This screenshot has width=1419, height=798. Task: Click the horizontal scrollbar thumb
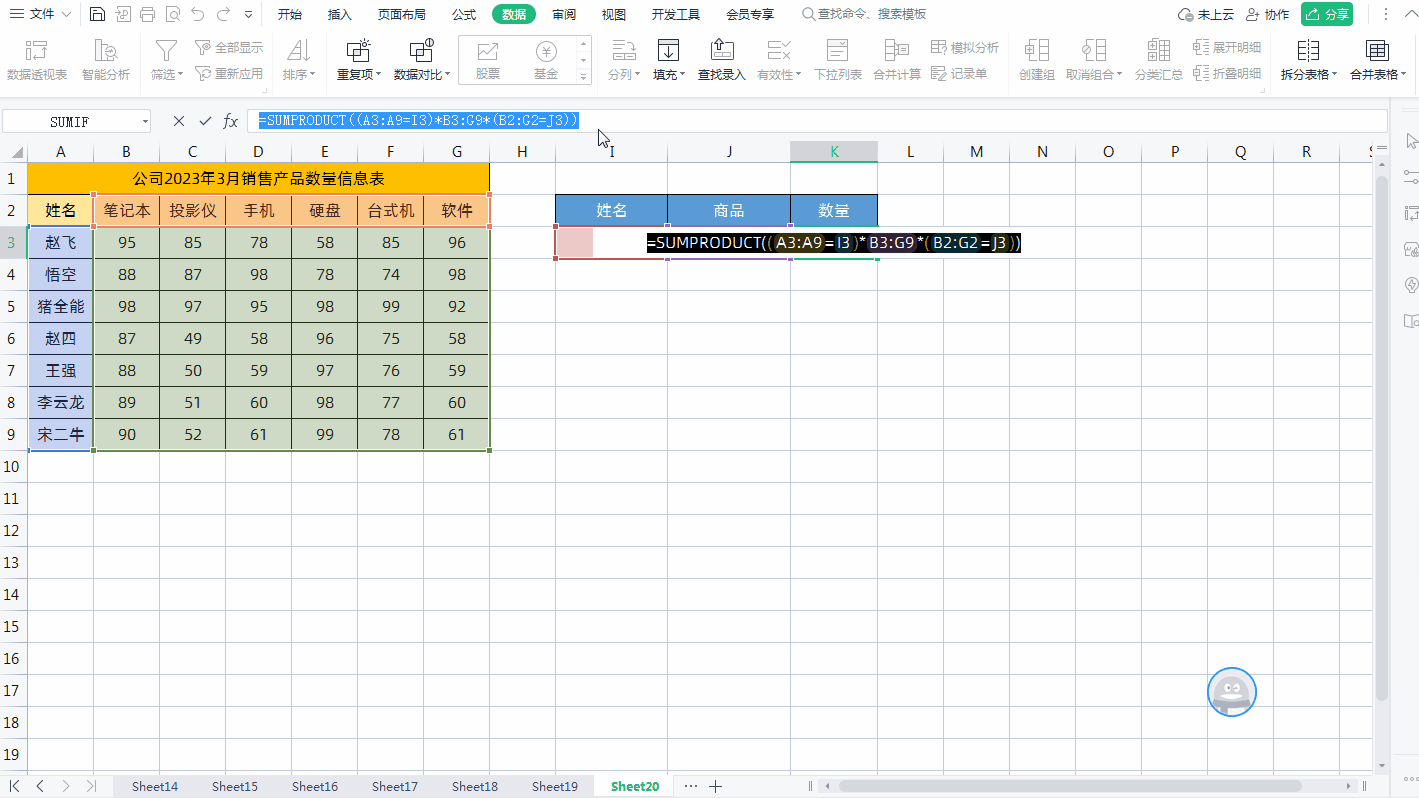click(1070, 787)
